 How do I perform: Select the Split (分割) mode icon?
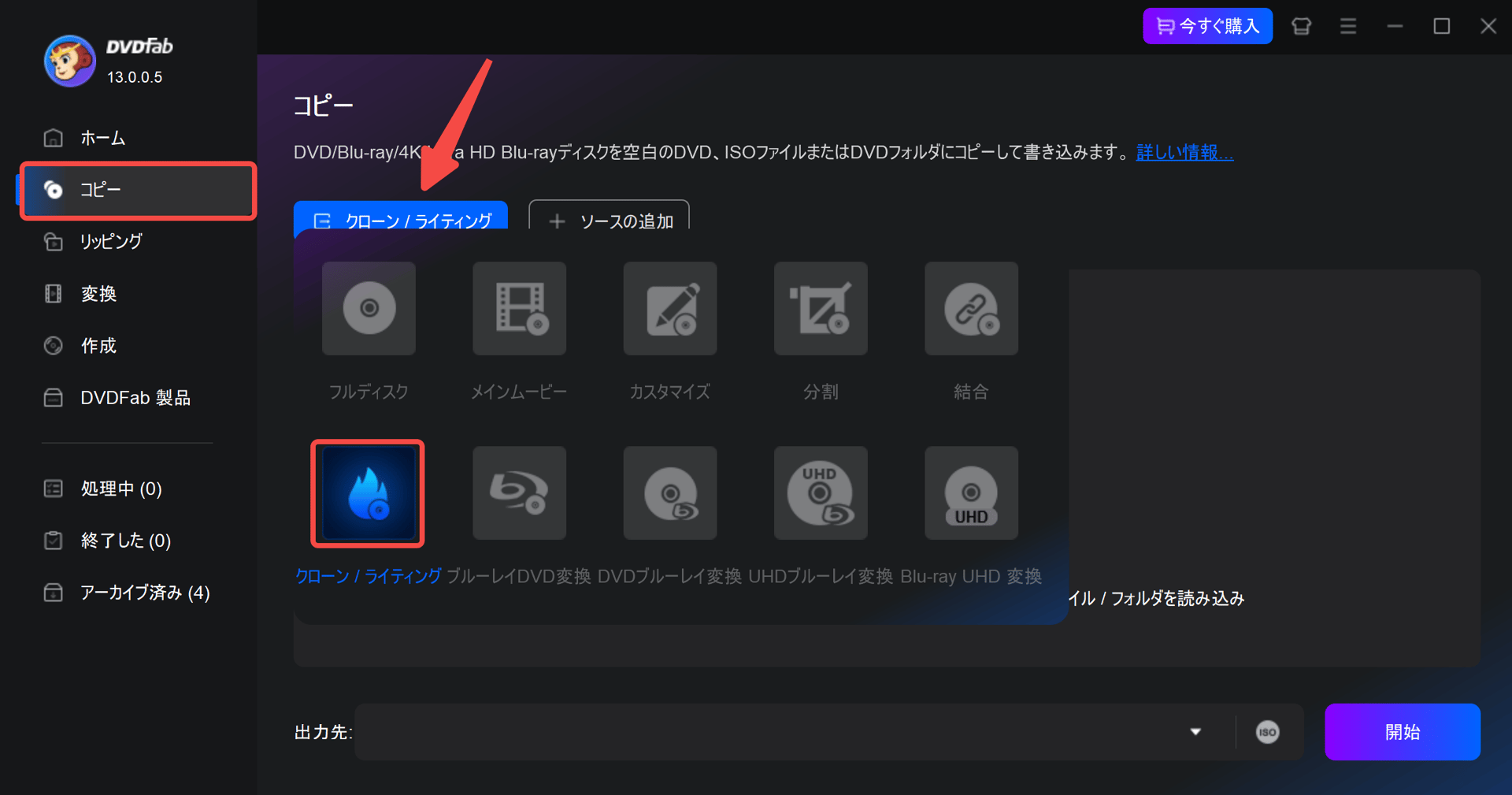tap(821, 308)
